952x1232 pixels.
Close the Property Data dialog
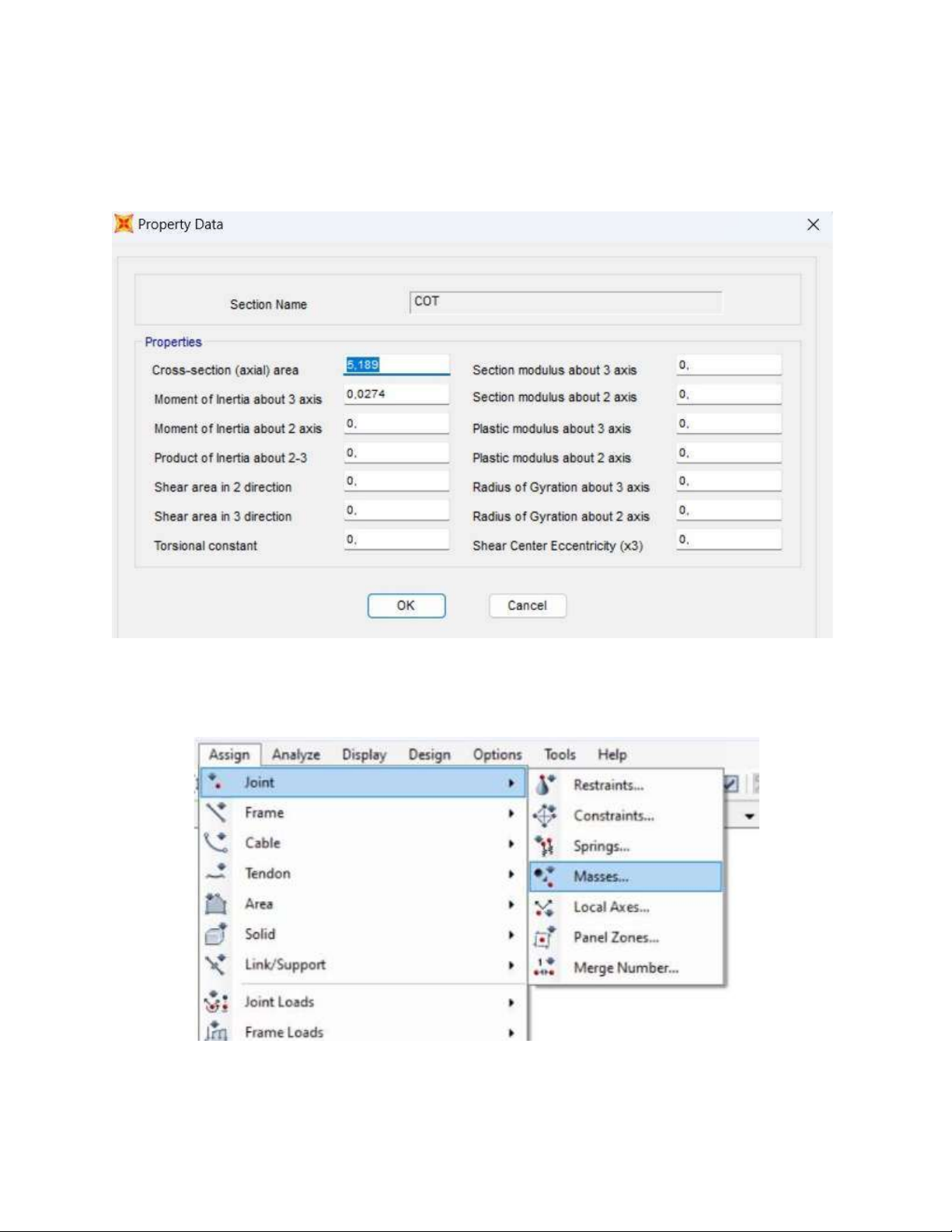pos(813,225)
